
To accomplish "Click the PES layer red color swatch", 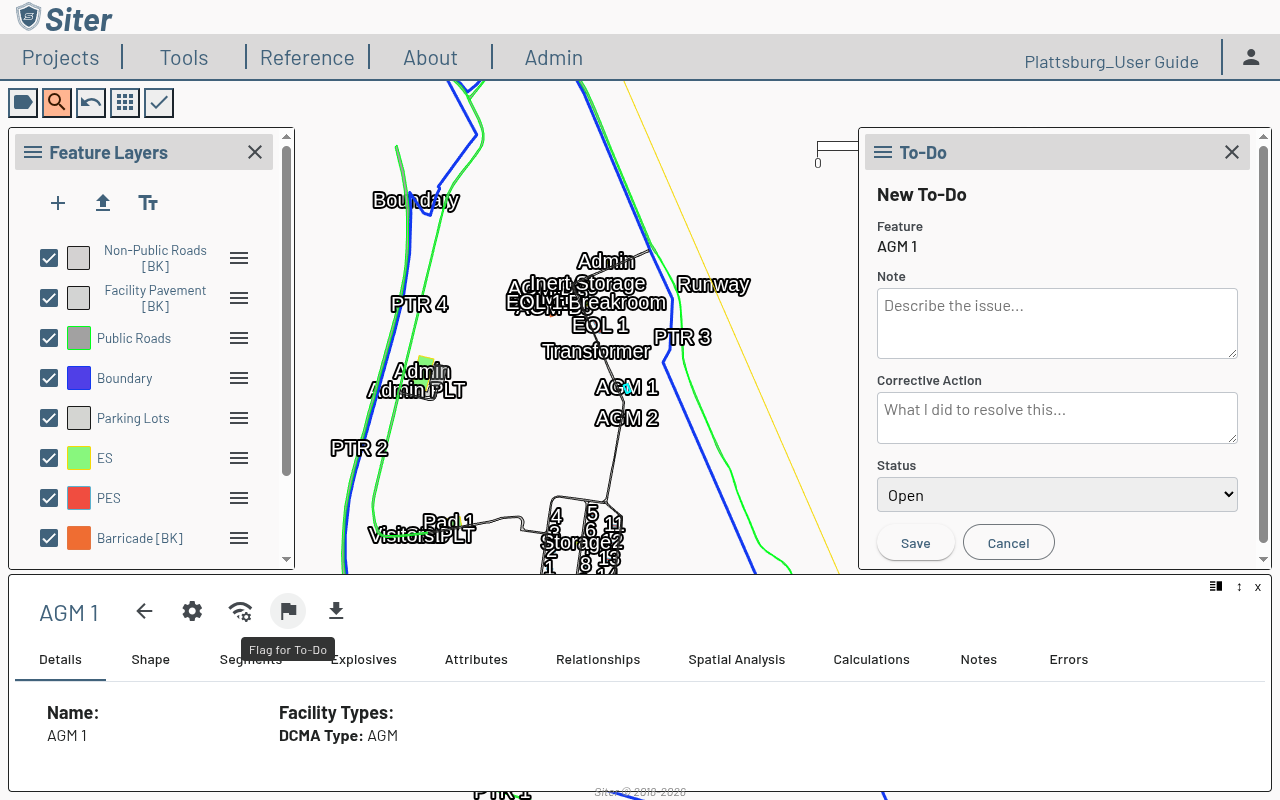I will click(x=79, y=498).
